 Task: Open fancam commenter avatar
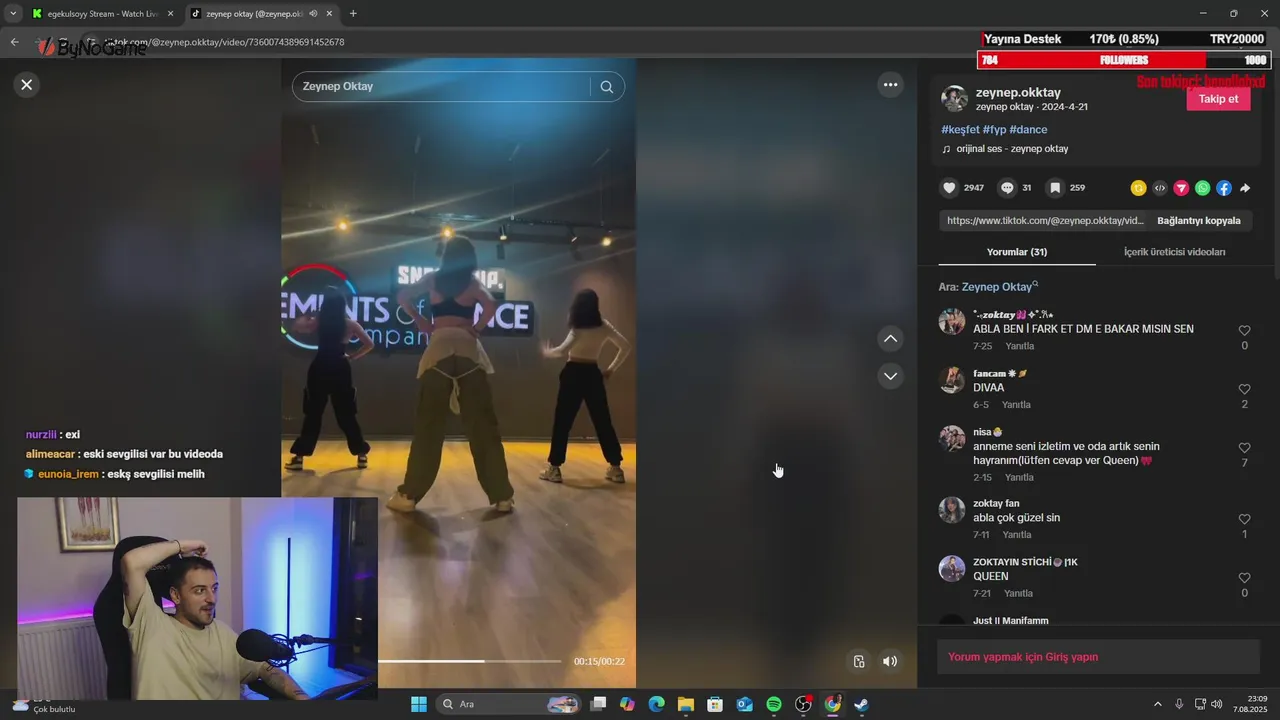click(x=952, y=380)
